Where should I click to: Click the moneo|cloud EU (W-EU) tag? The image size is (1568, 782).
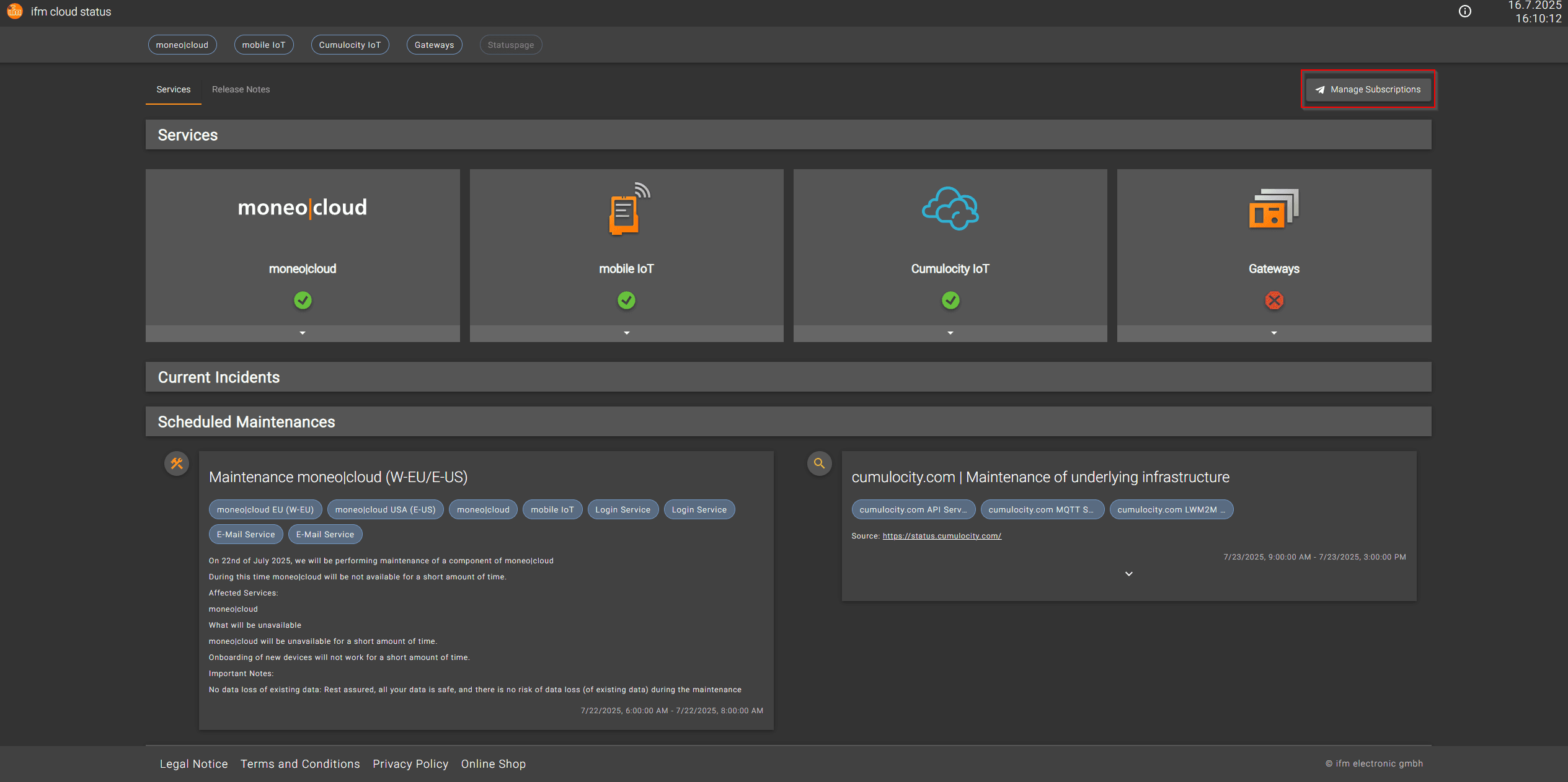pyautogui.click(x=265, y=509)
